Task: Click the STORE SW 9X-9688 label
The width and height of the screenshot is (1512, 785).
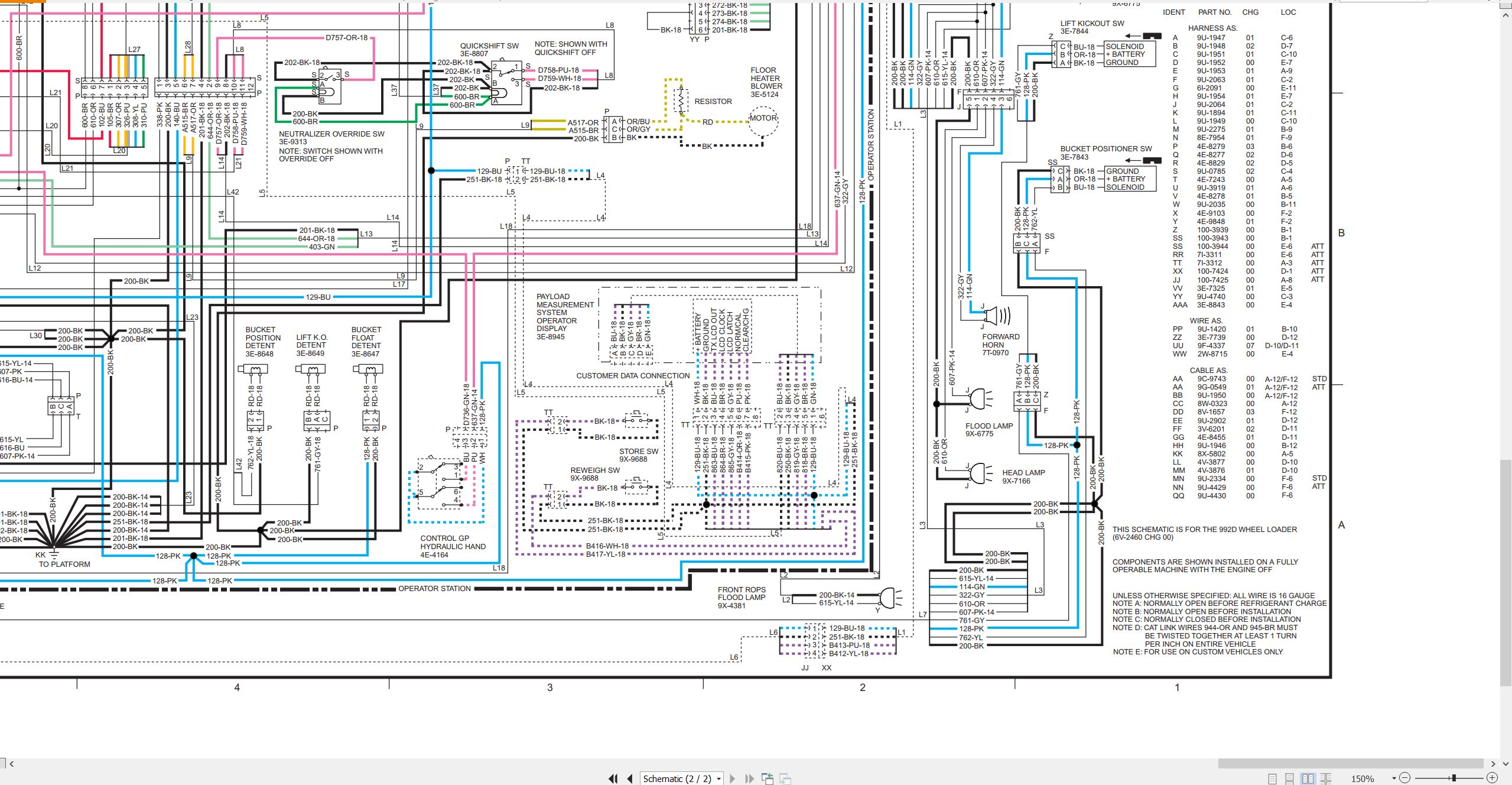Action: 638,455
